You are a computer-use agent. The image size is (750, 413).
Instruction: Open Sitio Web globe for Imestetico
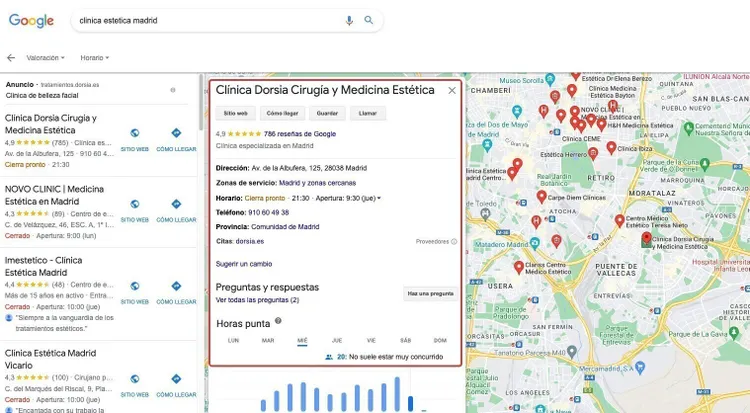point(135,286)
